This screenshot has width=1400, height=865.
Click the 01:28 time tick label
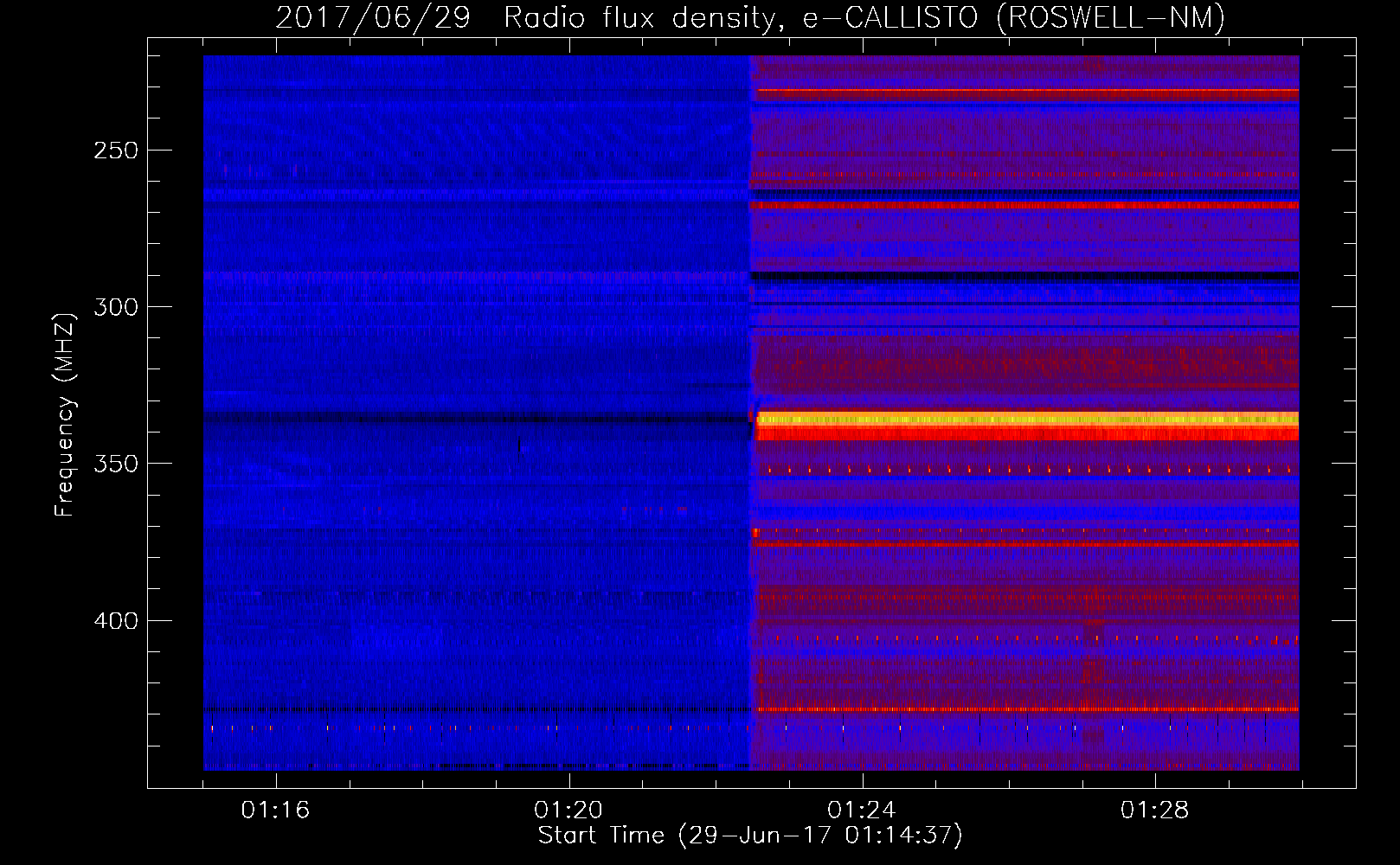(x=1155, y=810)
